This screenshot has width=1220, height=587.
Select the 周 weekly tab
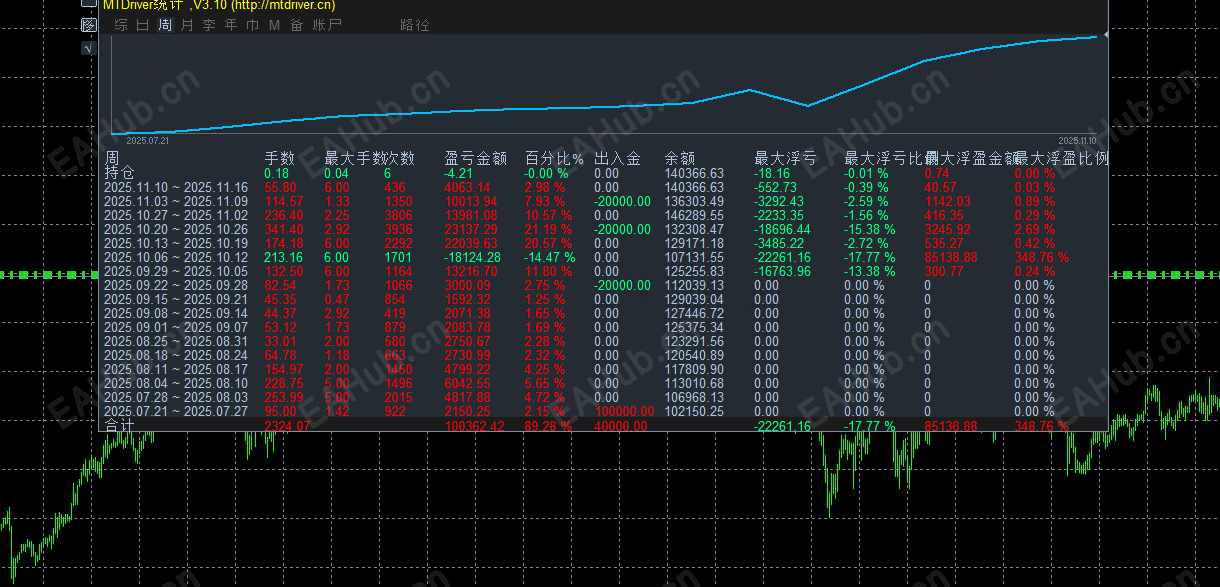(165, 25)
